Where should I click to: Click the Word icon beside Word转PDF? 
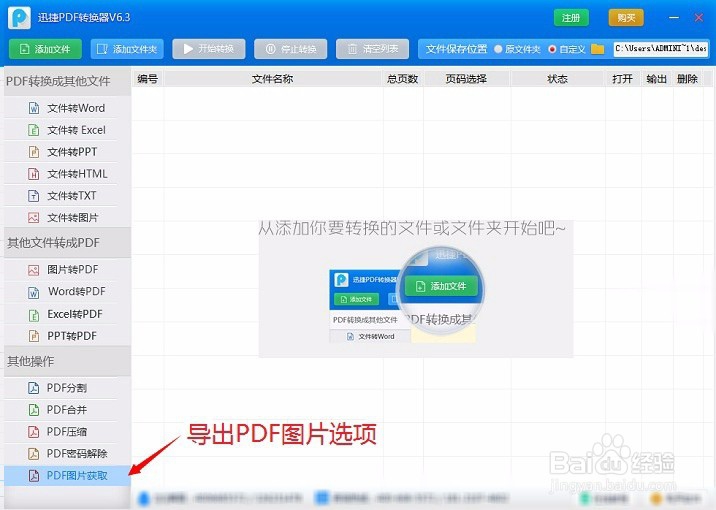pos(34,292)
